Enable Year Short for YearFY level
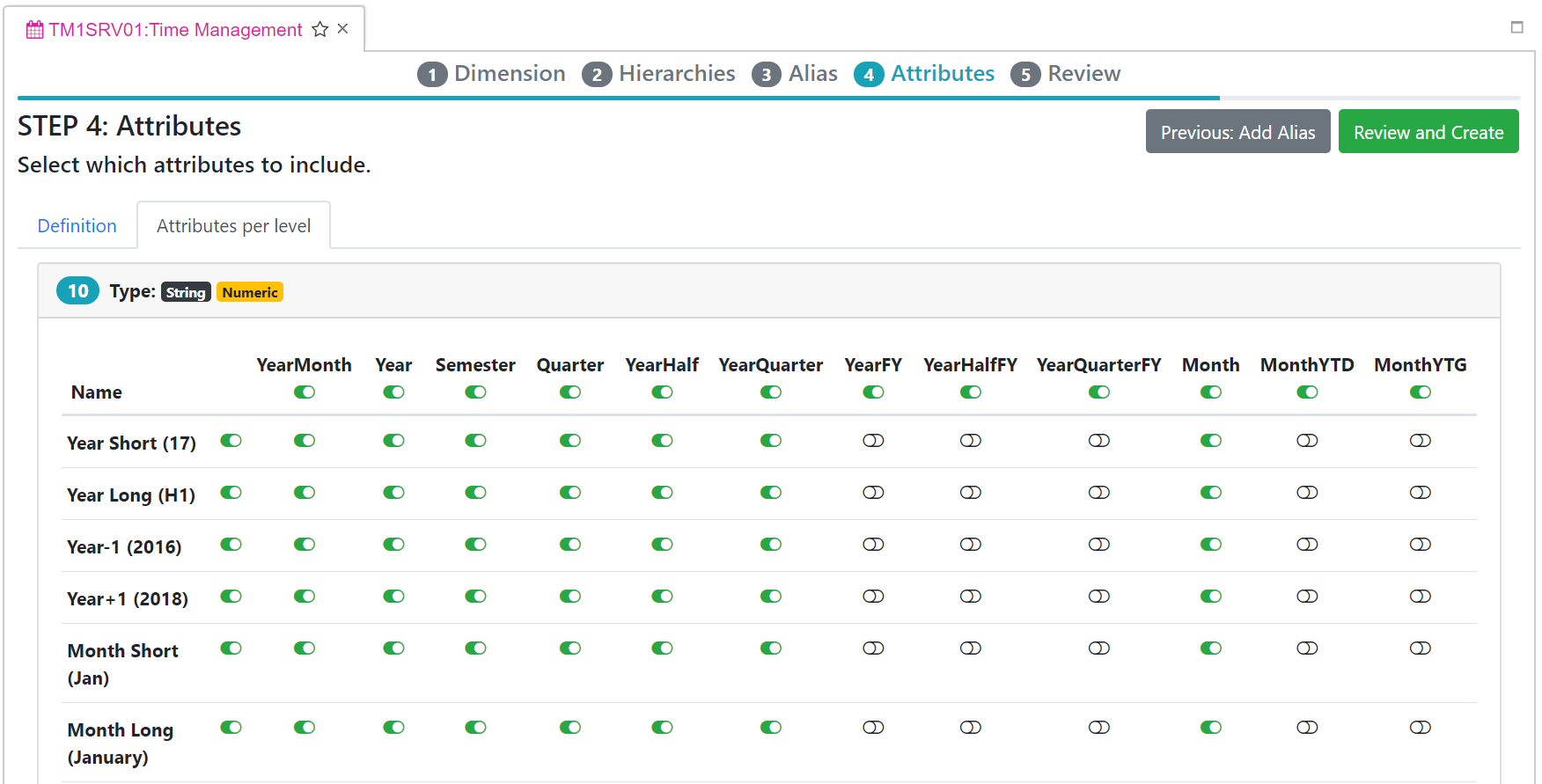Image resolution: width=1542 pixels, height=784 pixels. pos(873,441)
